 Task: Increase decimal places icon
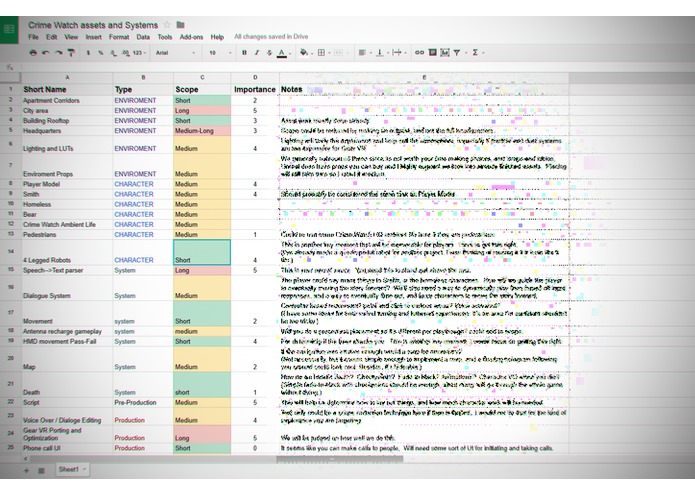(x=126, y=53)
